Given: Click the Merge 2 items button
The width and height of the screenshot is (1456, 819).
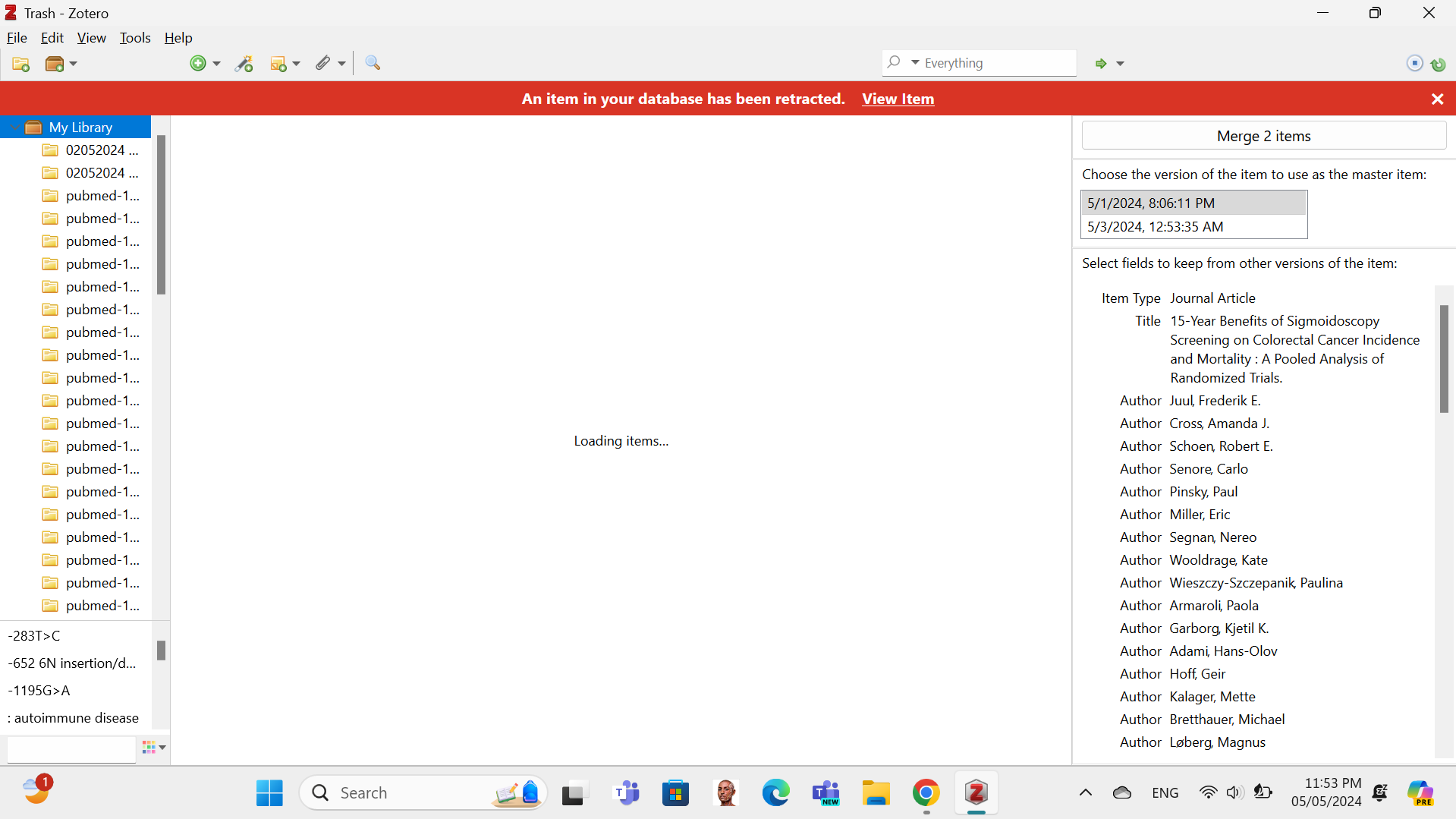Looking at the screenshot, I should pos(1263,136).
